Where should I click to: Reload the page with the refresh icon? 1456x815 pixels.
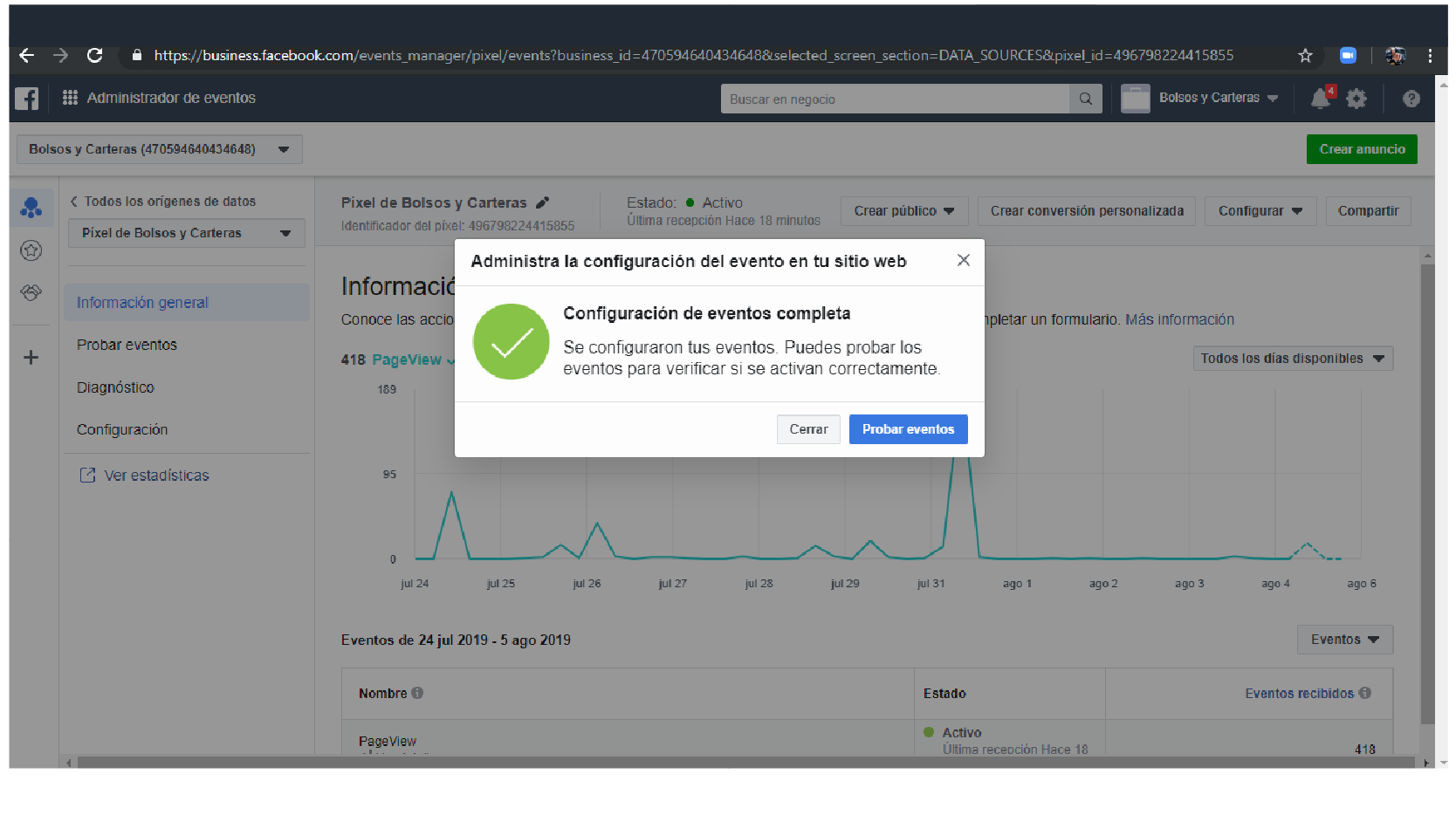[95, 56]
